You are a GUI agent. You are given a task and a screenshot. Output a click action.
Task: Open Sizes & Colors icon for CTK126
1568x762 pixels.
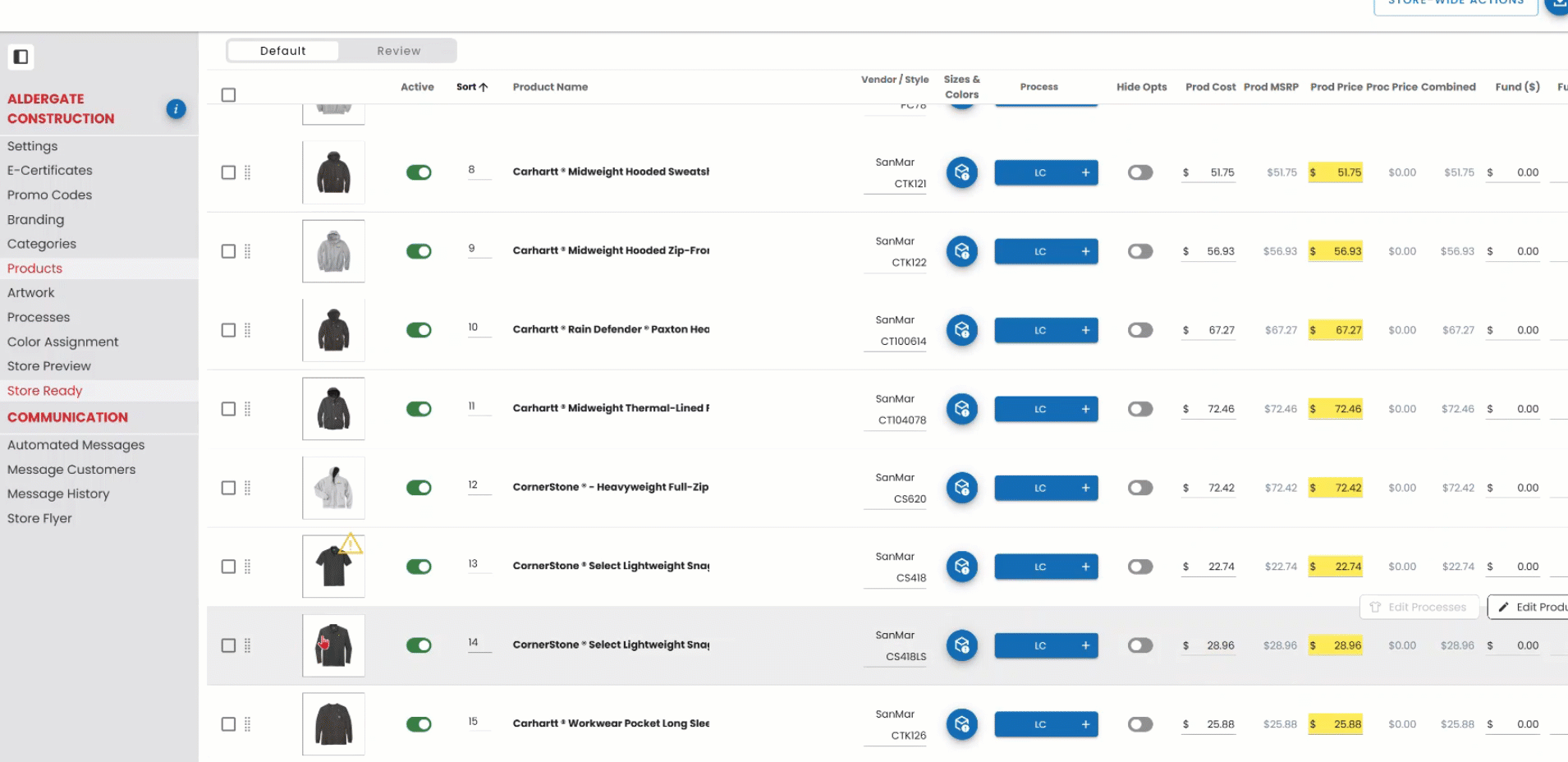point(961,724)
